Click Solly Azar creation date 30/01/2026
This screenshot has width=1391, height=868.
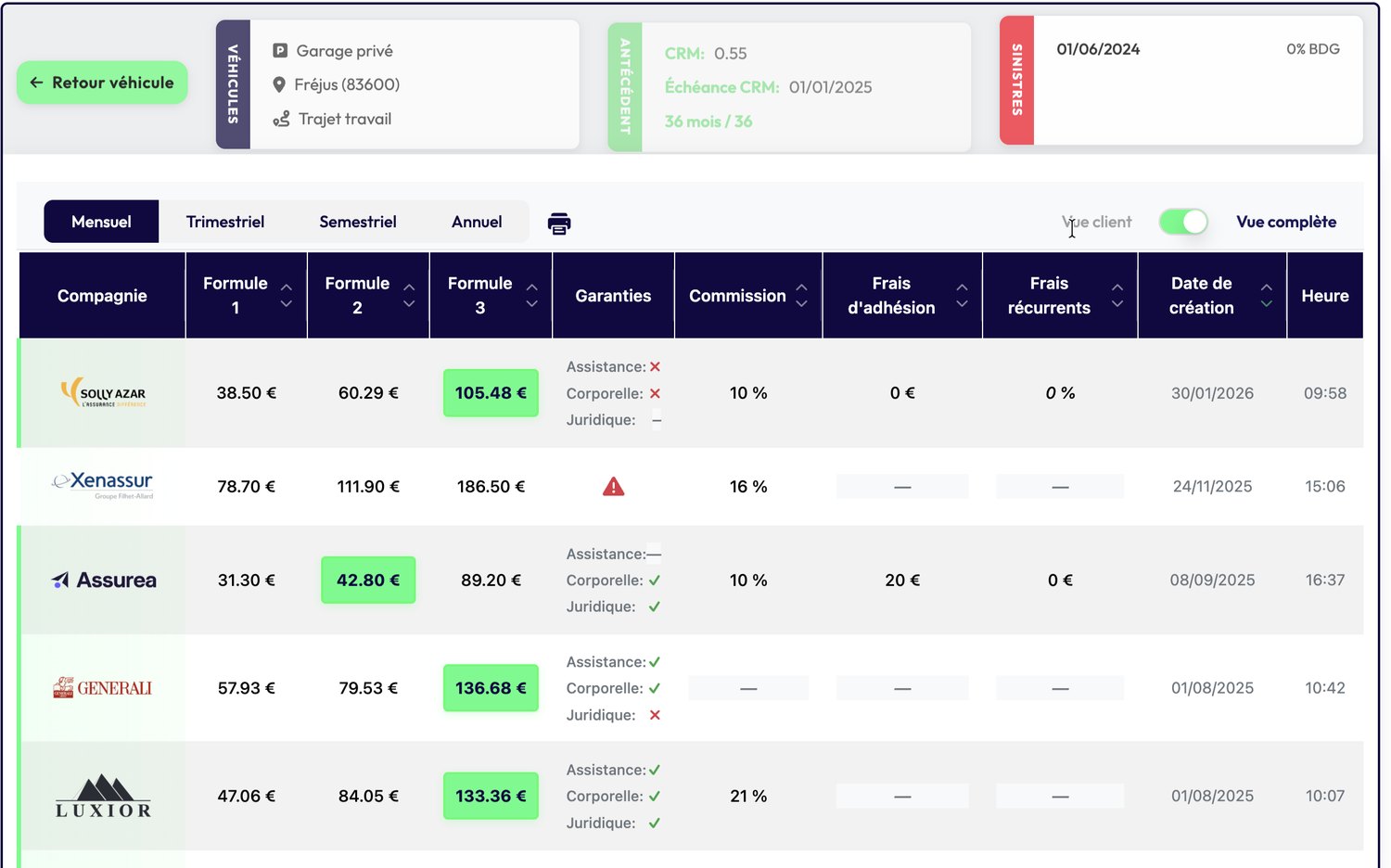[1212, 393]
